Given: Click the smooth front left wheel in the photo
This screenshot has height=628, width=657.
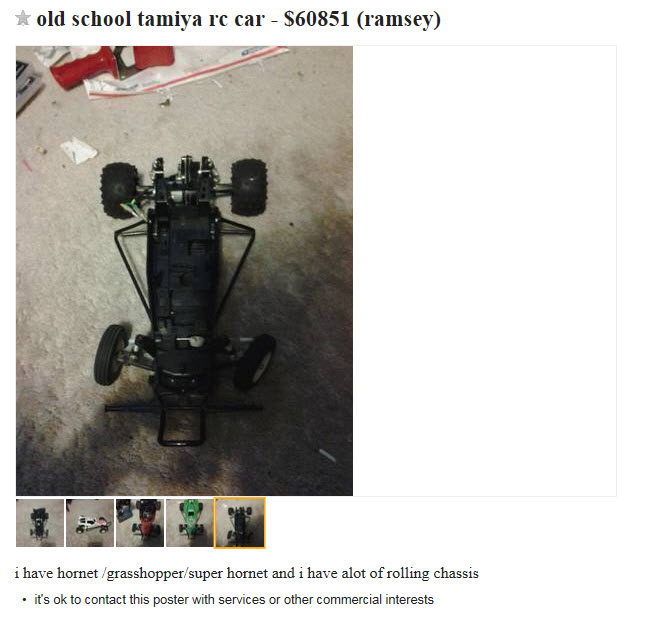Looking at the screenshot, I should (x=110, y=354).
